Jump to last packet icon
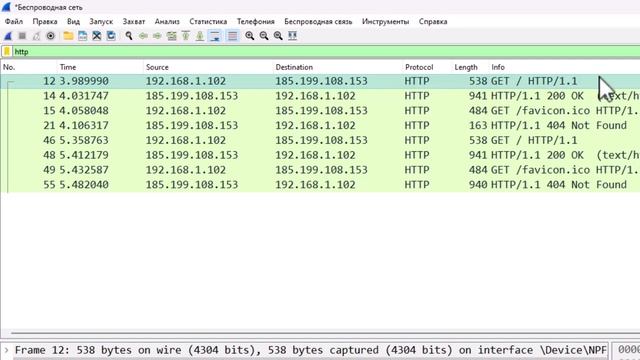 tap(200, 36)
